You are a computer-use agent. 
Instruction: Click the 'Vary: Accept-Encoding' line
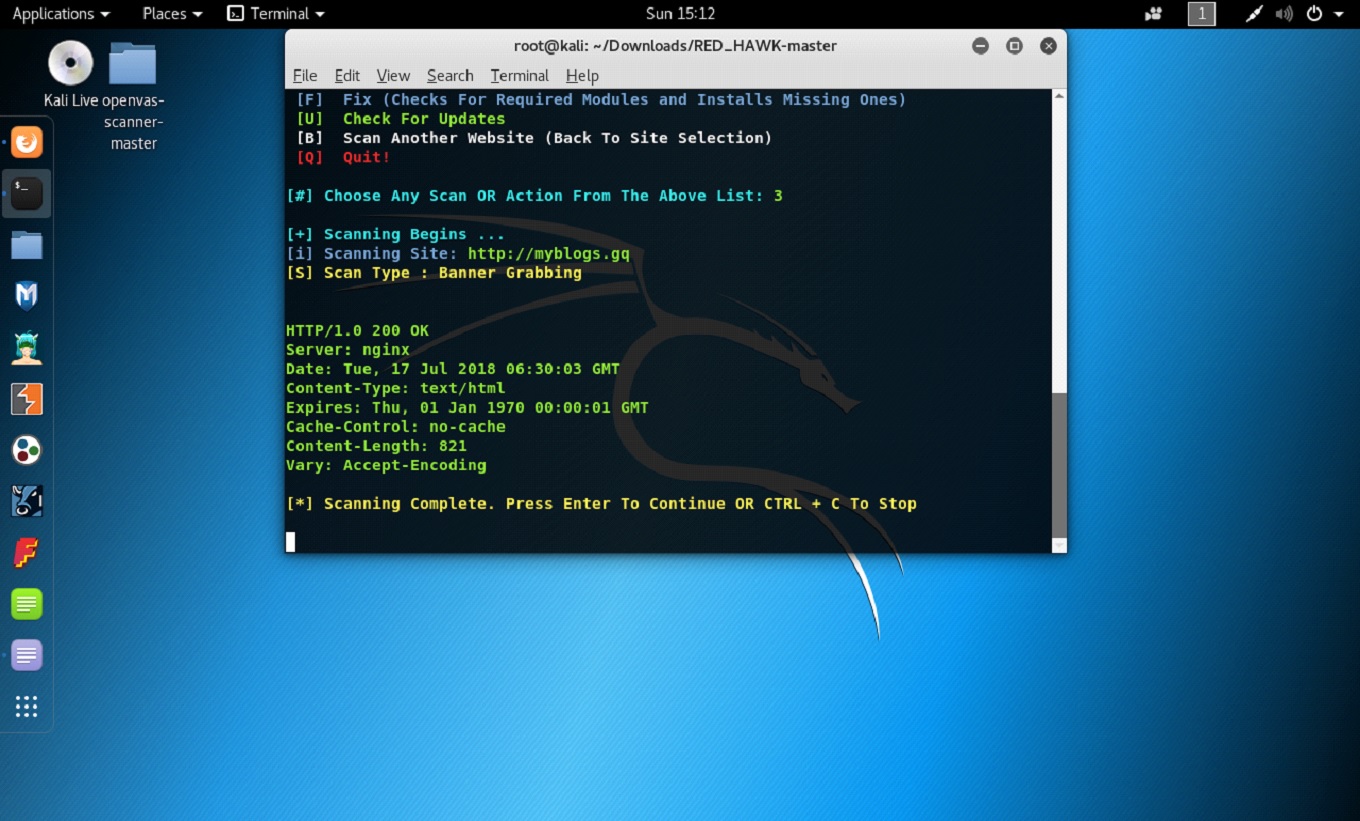click(386, 466)
